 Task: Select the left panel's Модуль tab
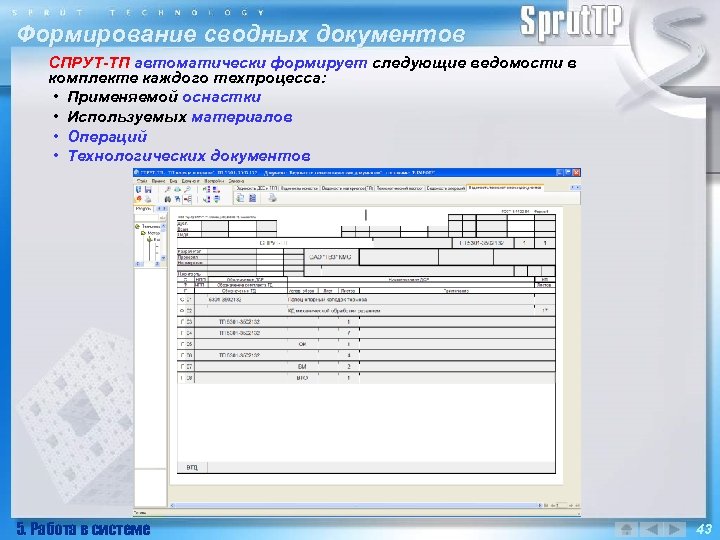(x=143, y=209)
